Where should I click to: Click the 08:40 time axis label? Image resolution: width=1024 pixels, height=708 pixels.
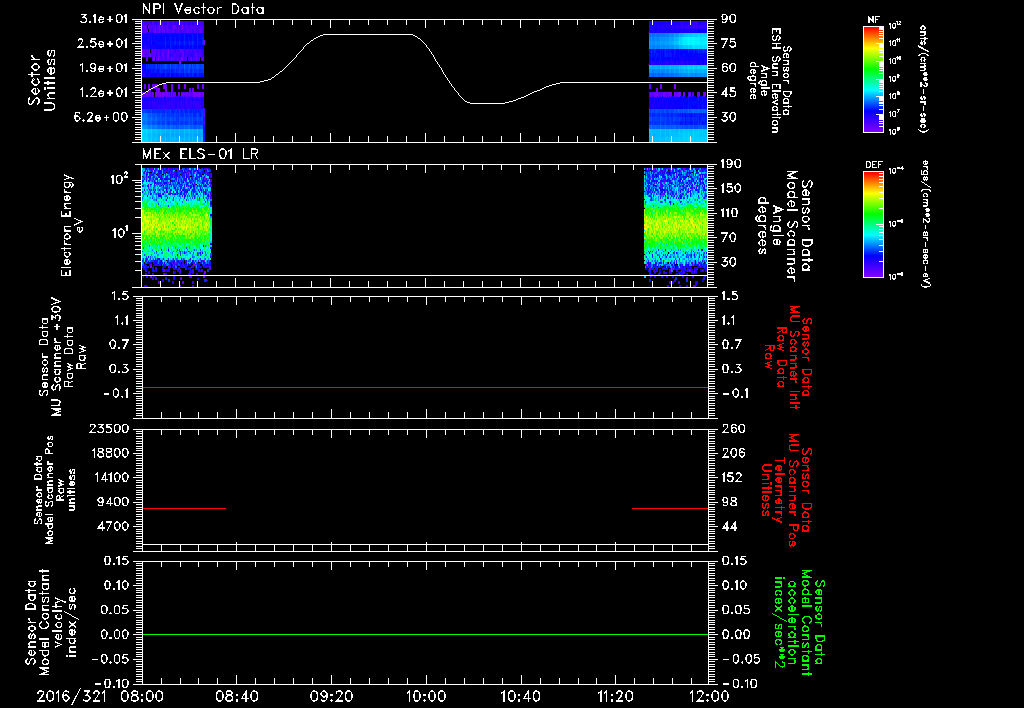tap(236, 696)
